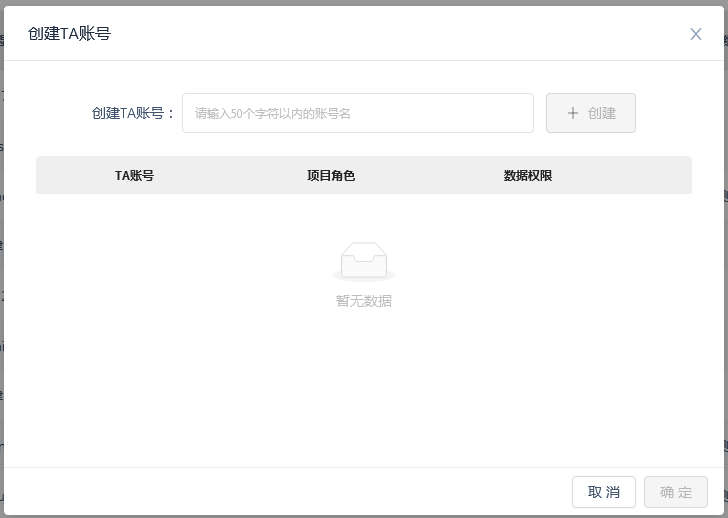The height and width of the screenshot is (518, 728).
Task: Click the blank title bar area beside the title
Action: click(x=400, y=34)
